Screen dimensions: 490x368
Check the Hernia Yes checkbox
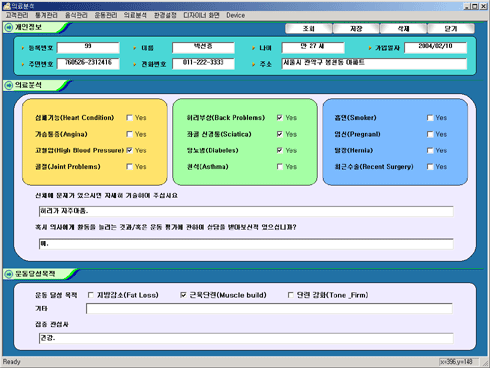coord(430,150)
